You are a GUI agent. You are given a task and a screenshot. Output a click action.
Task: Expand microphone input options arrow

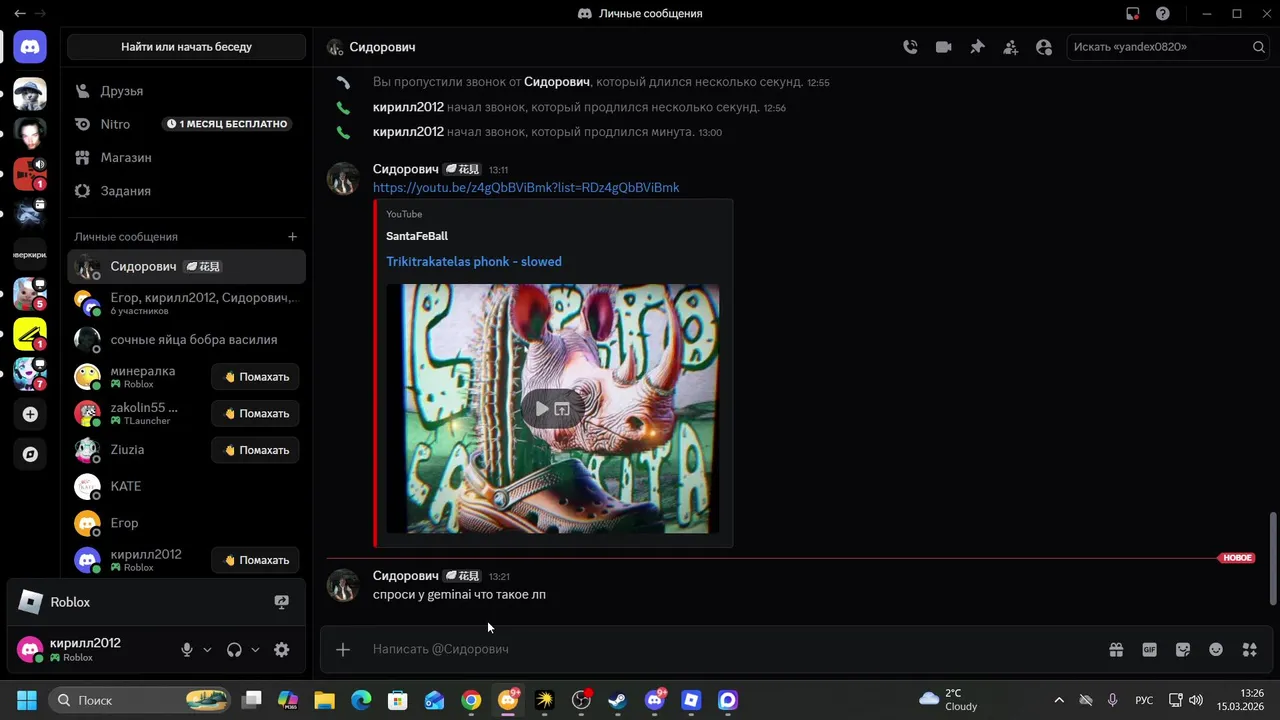207,650
